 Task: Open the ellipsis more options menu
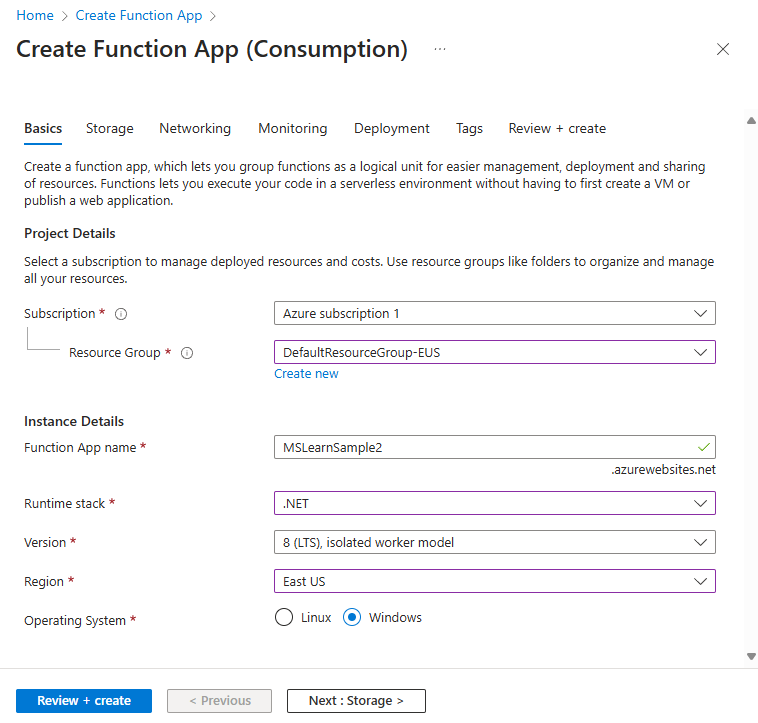click(x=440, y=49)
